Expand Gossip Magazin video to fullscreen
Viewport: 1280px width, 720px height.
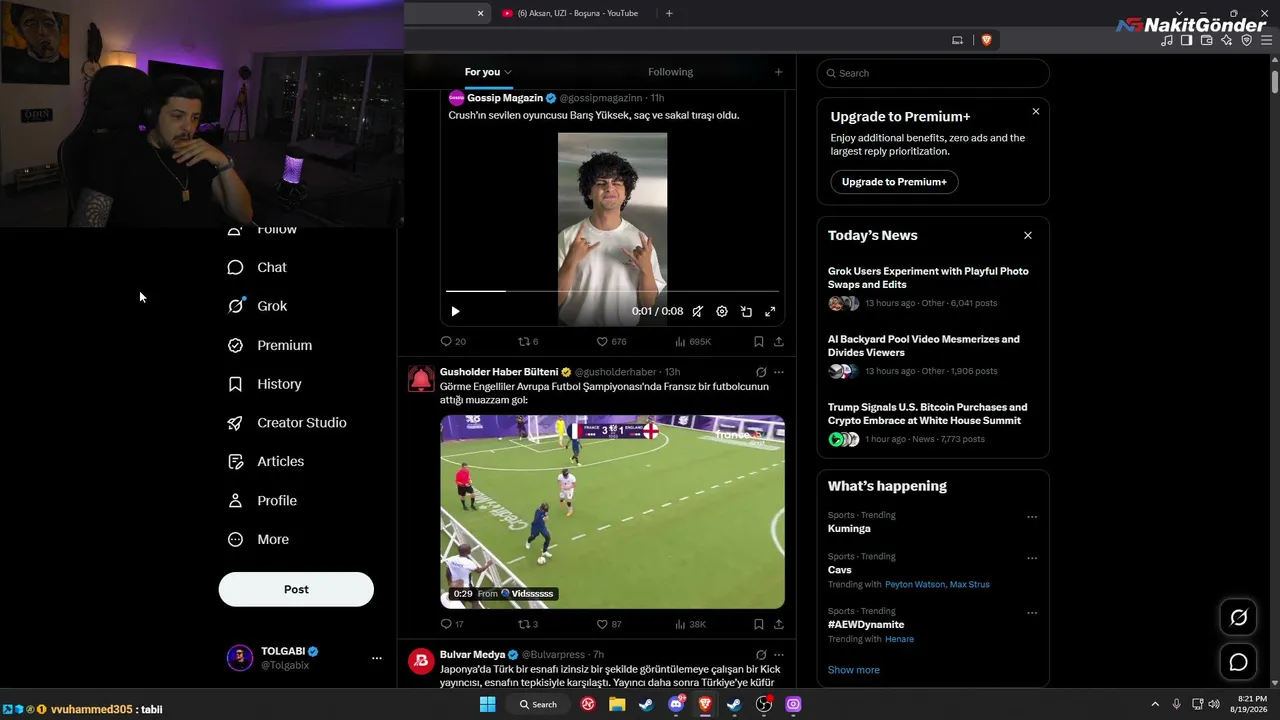(770, 311)
